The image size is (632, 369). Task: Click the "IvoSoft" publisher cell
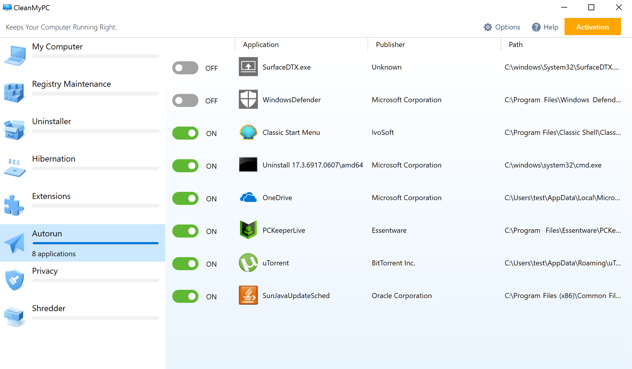(x=383, y=132)
